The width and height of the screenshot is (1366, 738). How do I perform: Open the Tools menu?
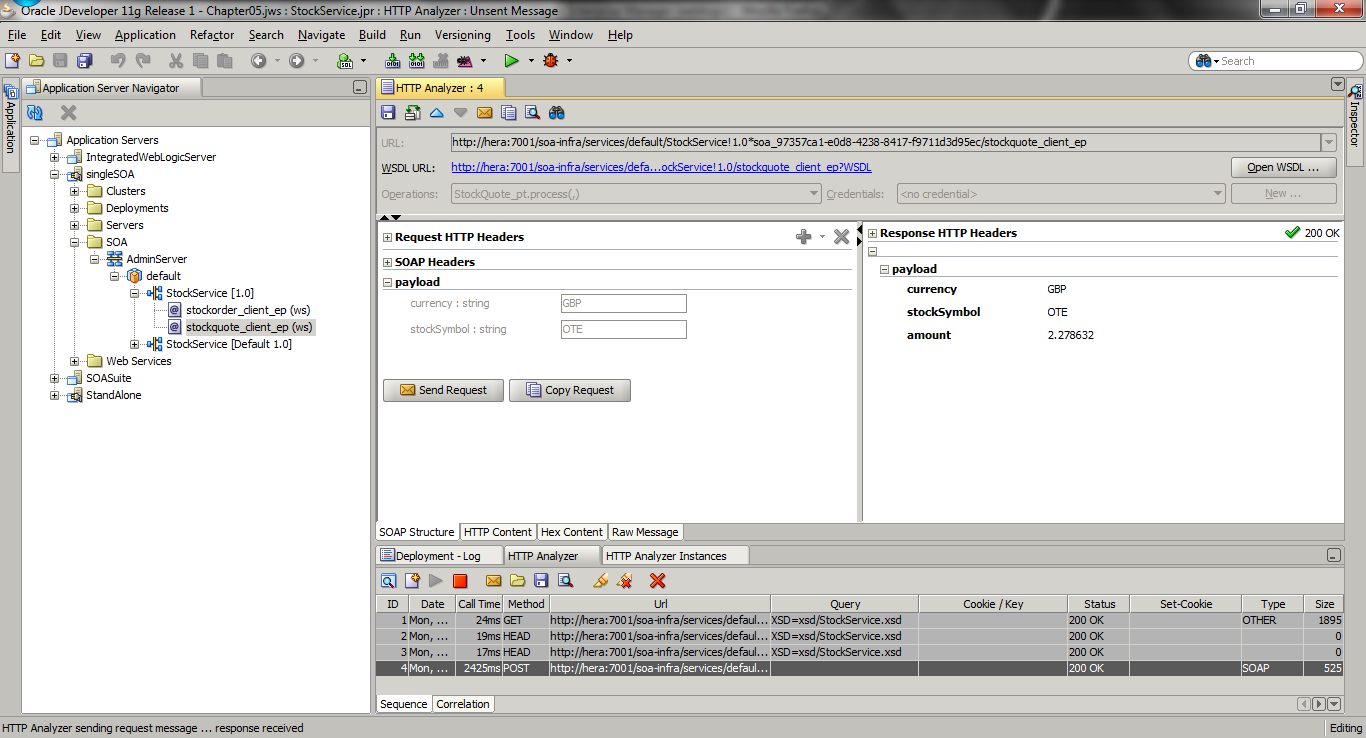tap(520, 35)
